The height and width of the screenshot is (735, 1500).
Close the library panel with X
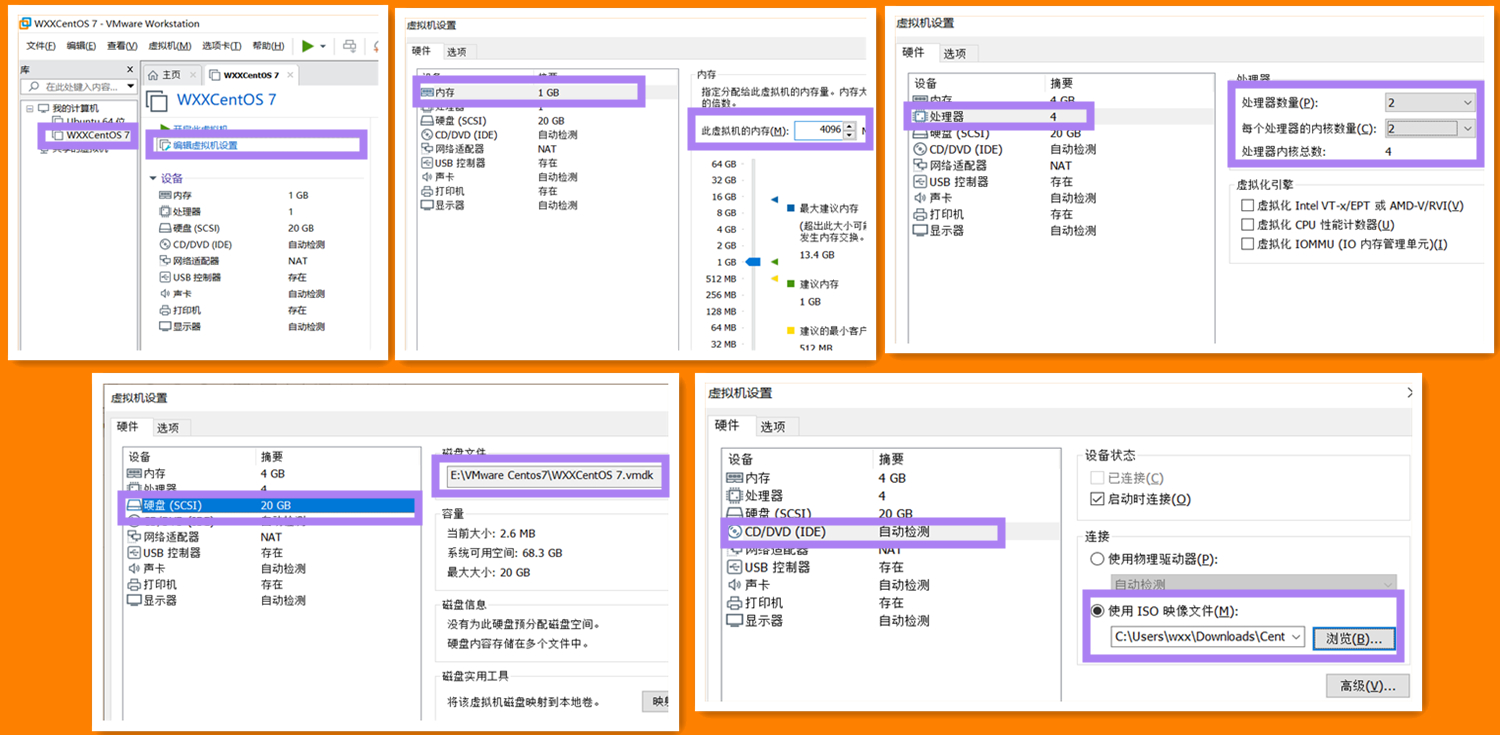(x=130, y=69)
